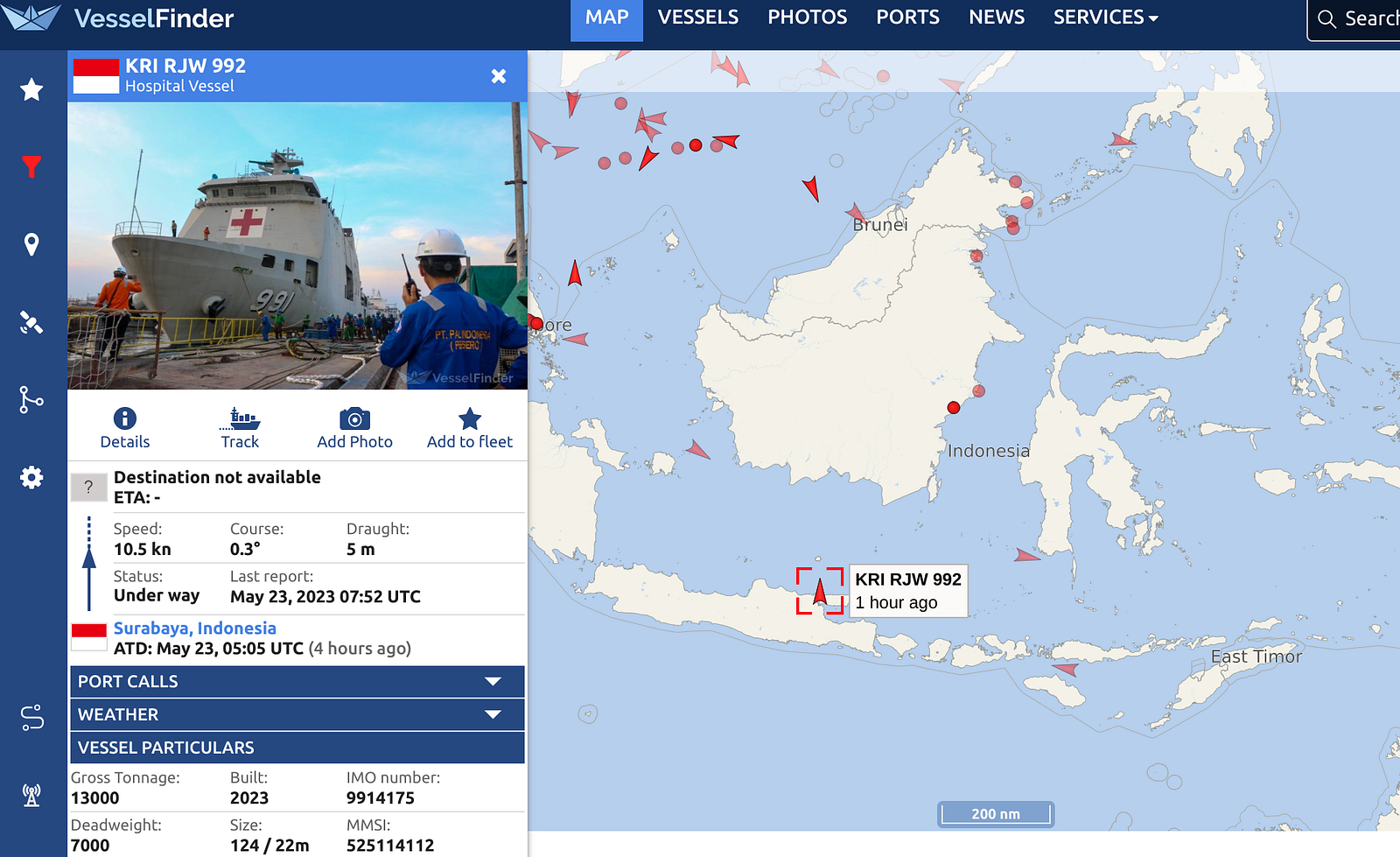Screen dimensions: 1400x857
Task: Toggle the VESSEL PARTICULARS section header
Action: [x=297, y=748]
